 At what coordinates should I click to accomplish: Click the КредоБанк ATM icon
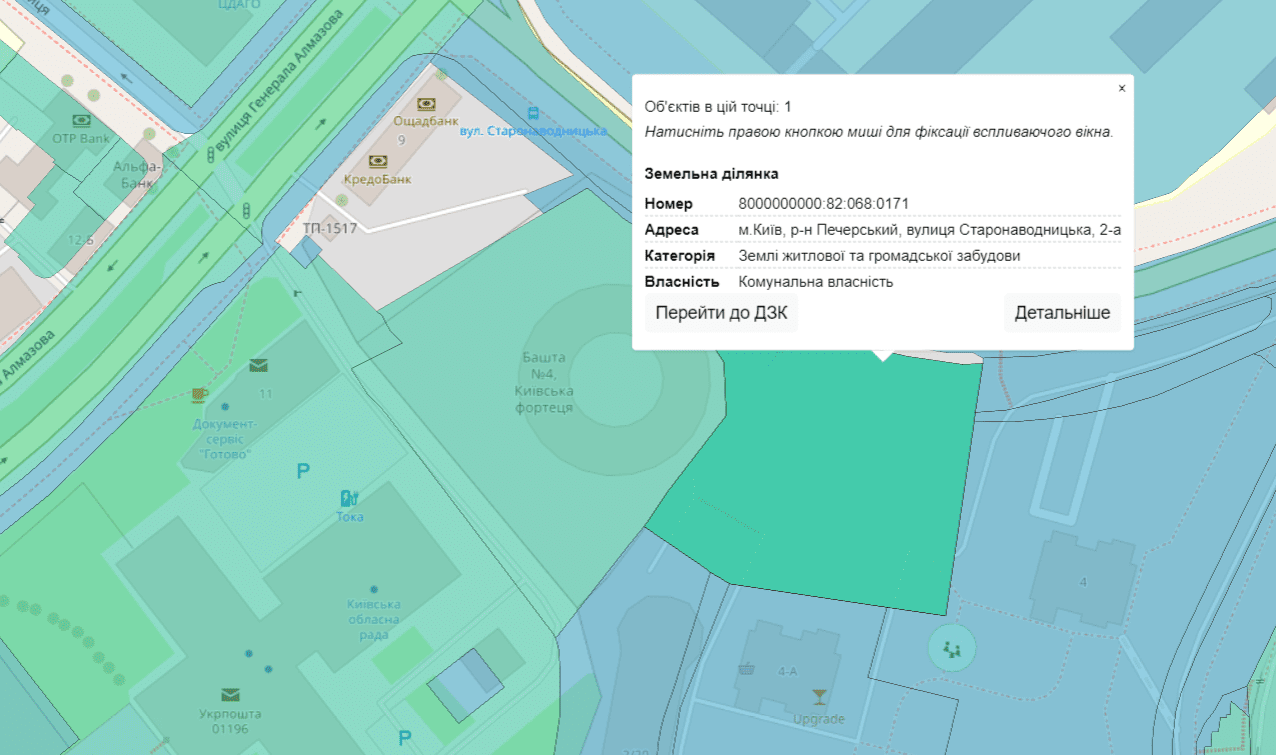coord(378,161)
